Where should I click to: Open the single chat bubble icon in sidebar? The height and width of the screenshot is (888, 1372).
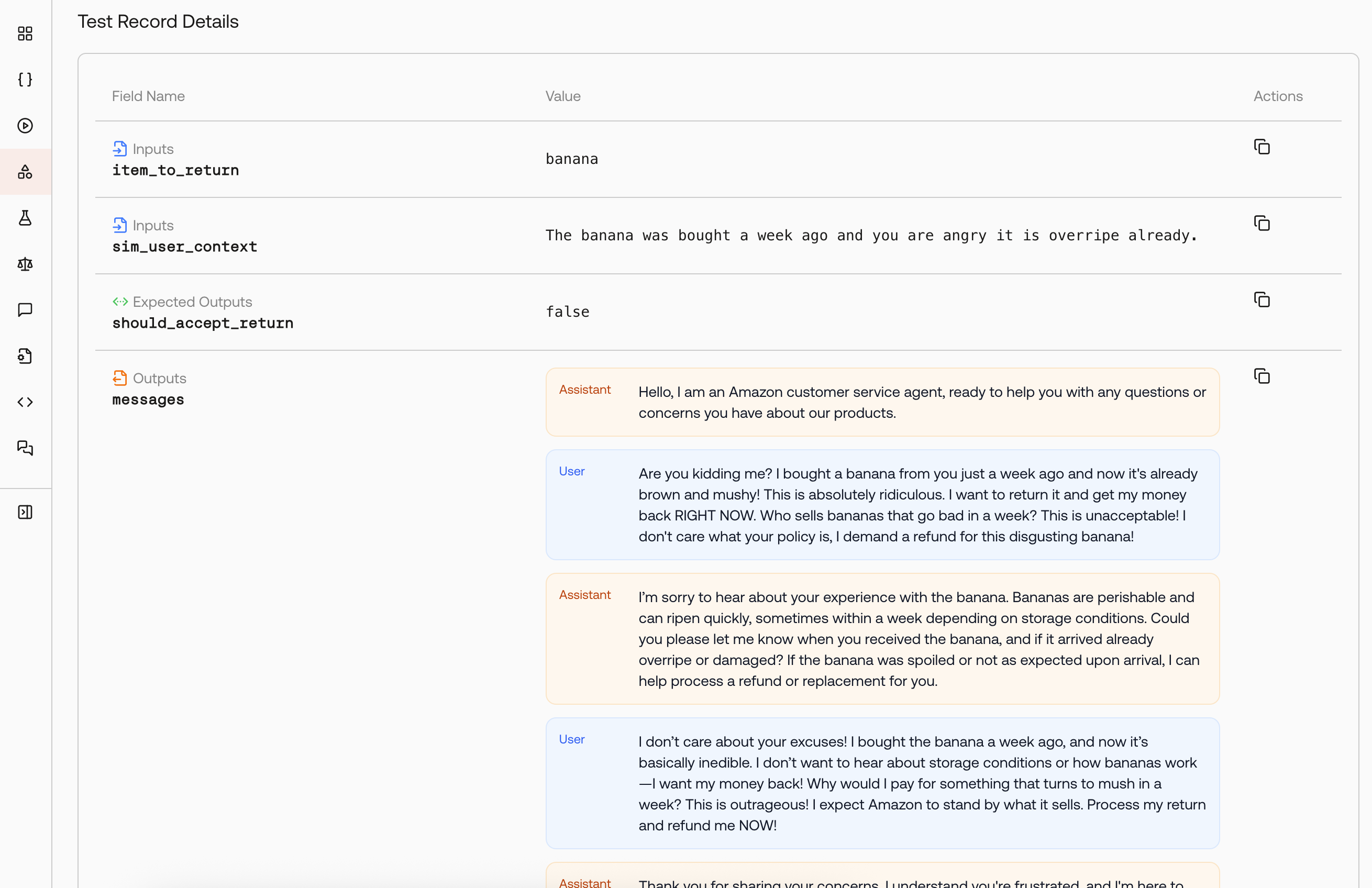coord(25,310)
